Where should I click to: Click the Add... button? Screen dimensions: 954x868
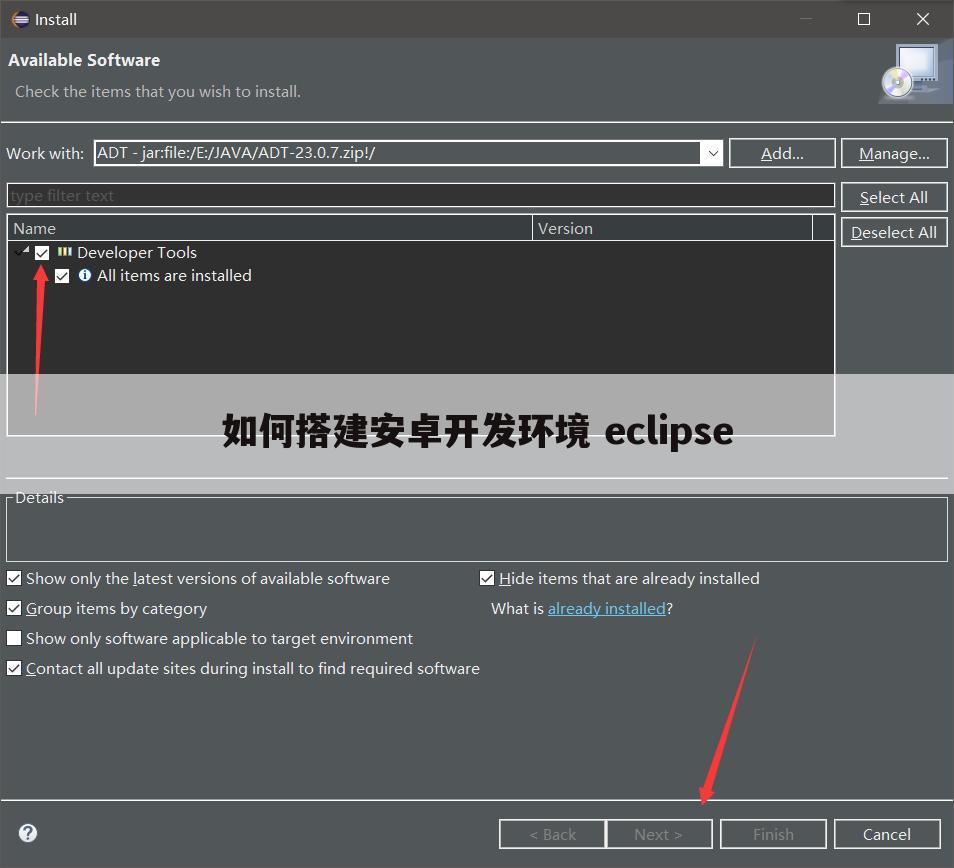pos(782,153)
